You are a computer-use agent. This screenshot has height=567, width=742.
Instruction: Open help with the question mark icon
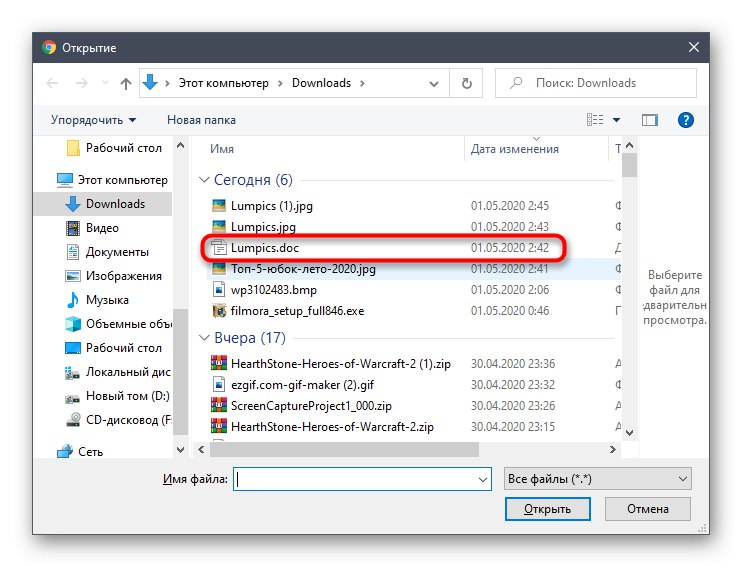tap(685, 120)
